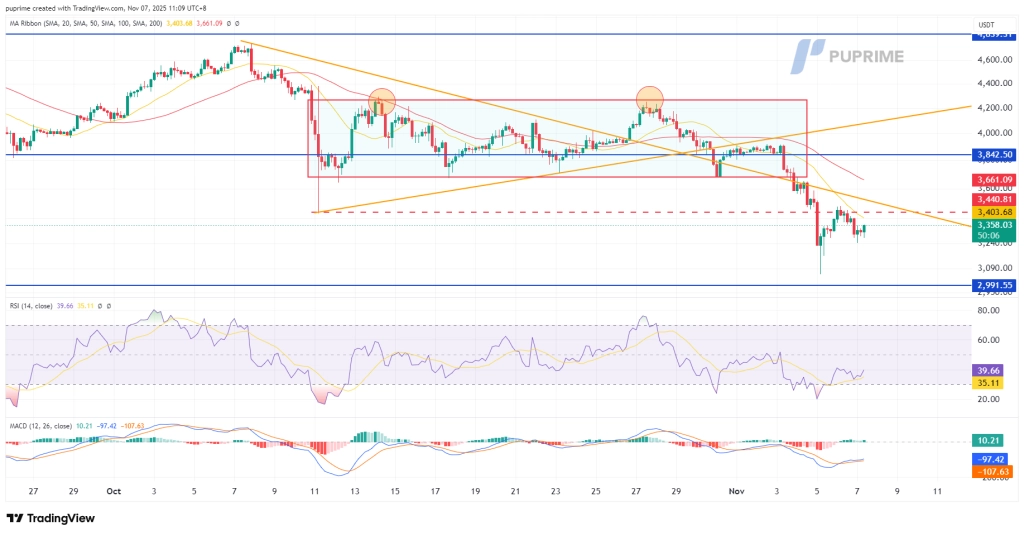Click the red 3,661.09 SMA price label
The image size is (1024, 535).
(994, 180)
